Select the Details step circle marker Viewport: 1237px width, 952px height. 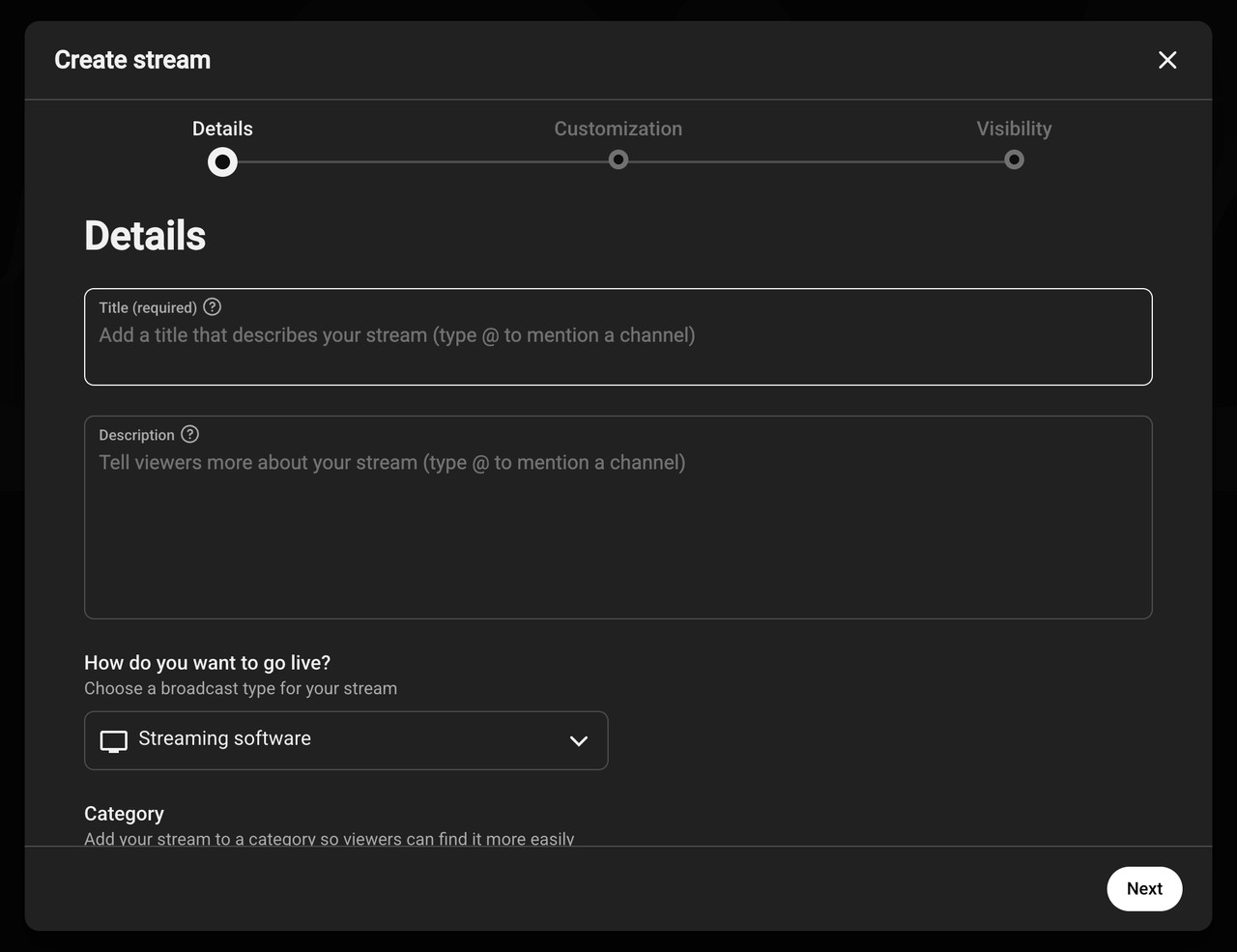coord(222,161)
